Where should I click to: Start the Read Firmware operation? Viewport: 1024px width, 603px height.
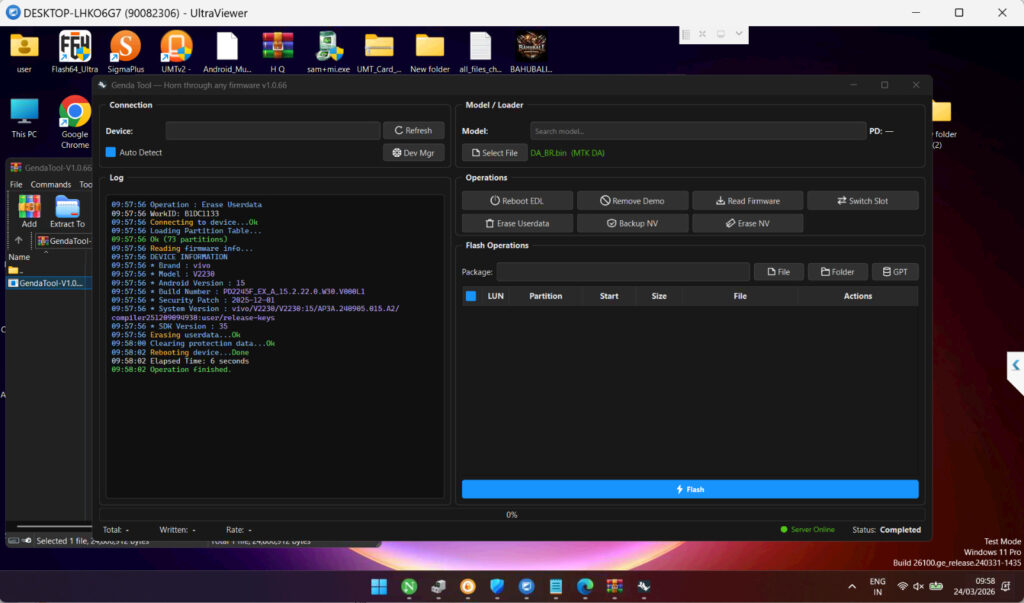747,201
